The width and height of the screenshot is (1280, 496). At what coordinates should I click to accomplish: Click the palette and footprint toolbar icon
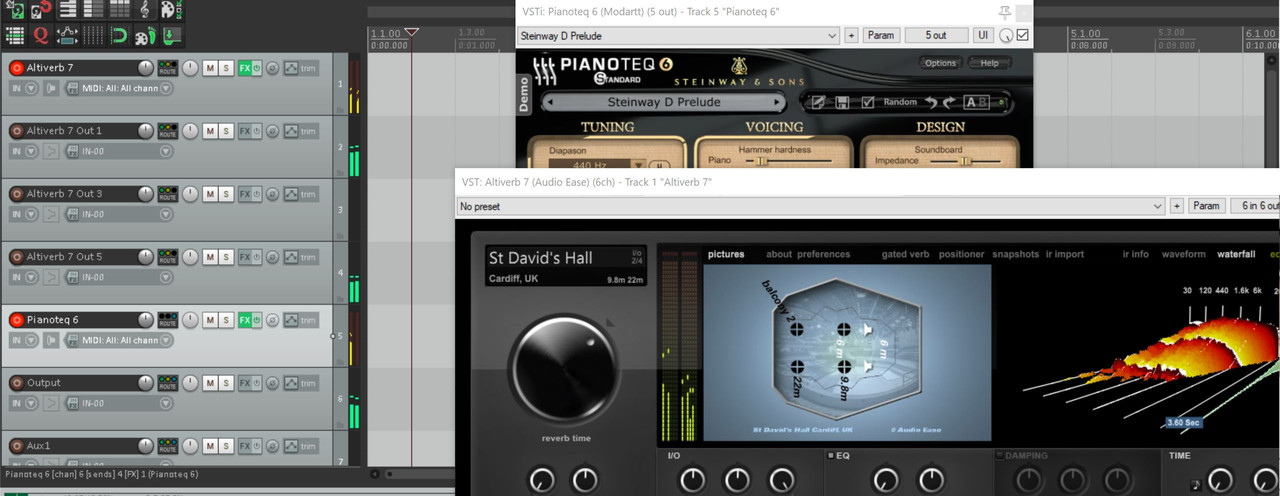click(x=145, y=36)
